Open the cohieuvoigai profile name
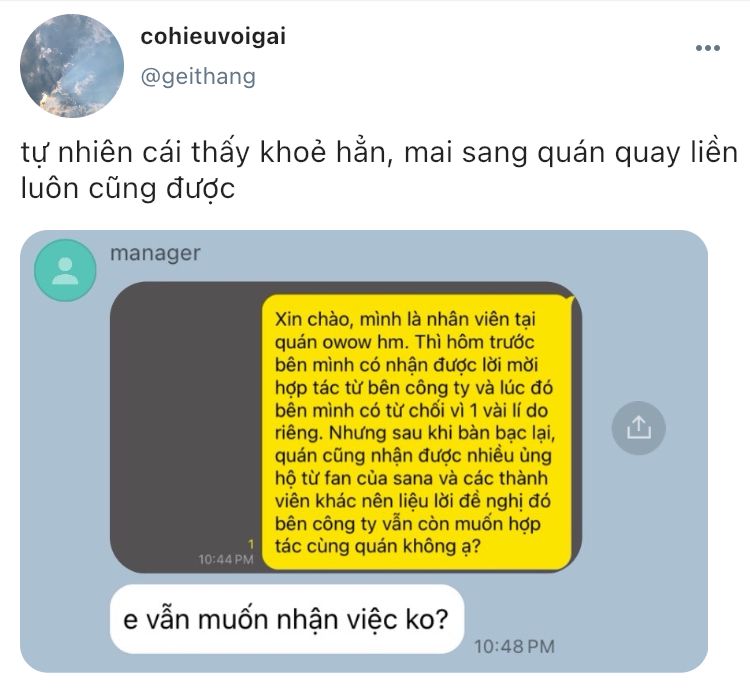 [x=213, y=37]
